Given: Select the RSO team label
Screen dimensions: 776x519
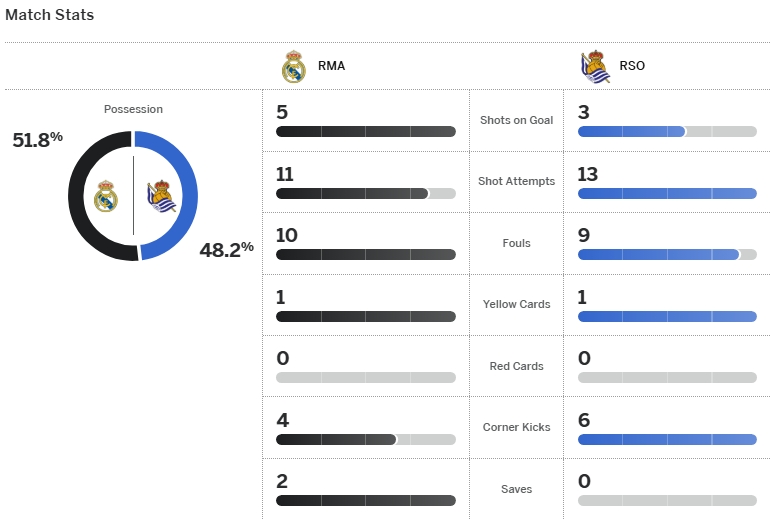Looking at the screenshot, I should click(632, 67).
